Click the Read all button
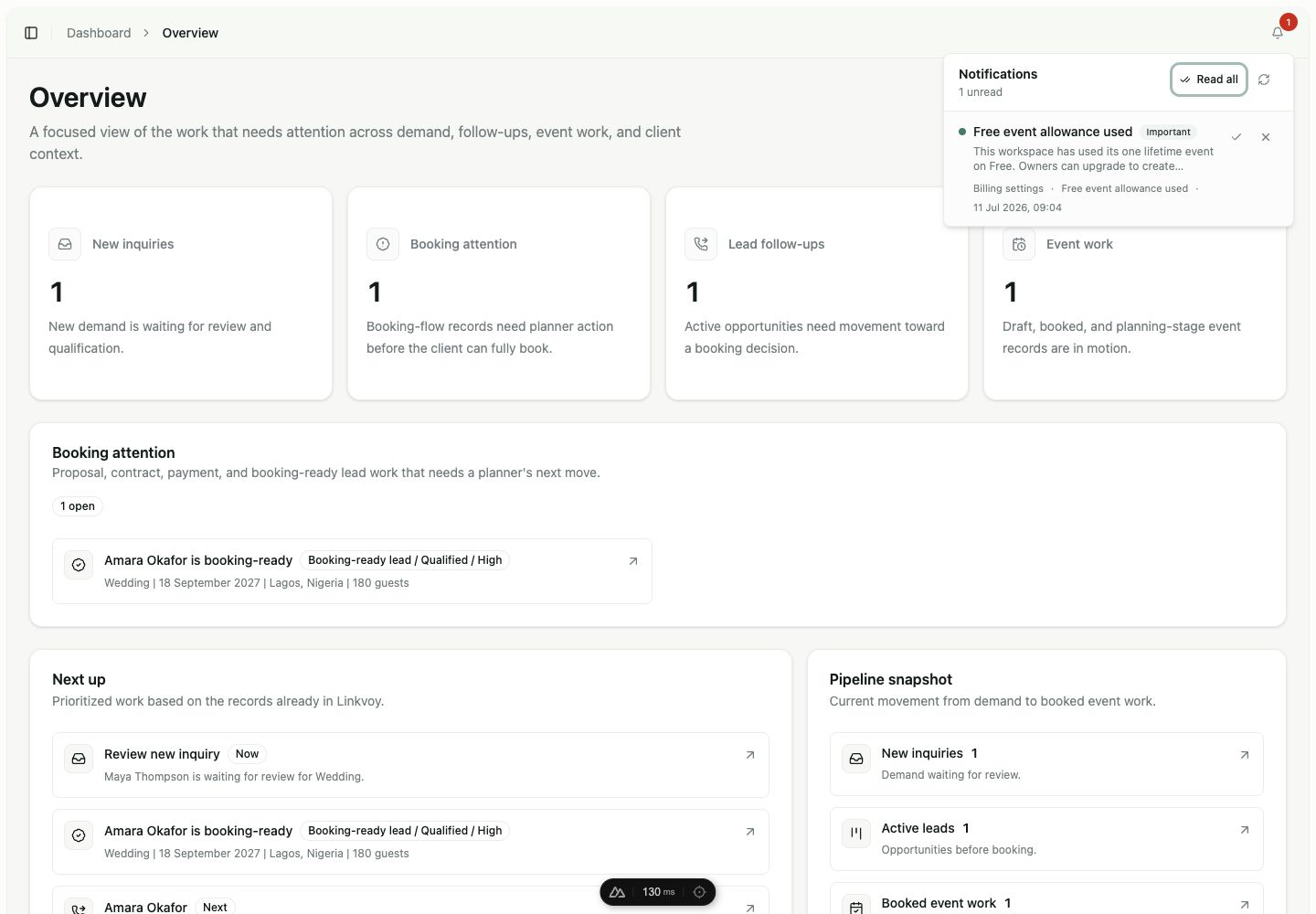Viewport: 1316px width, 914px height. [1209, 80]
